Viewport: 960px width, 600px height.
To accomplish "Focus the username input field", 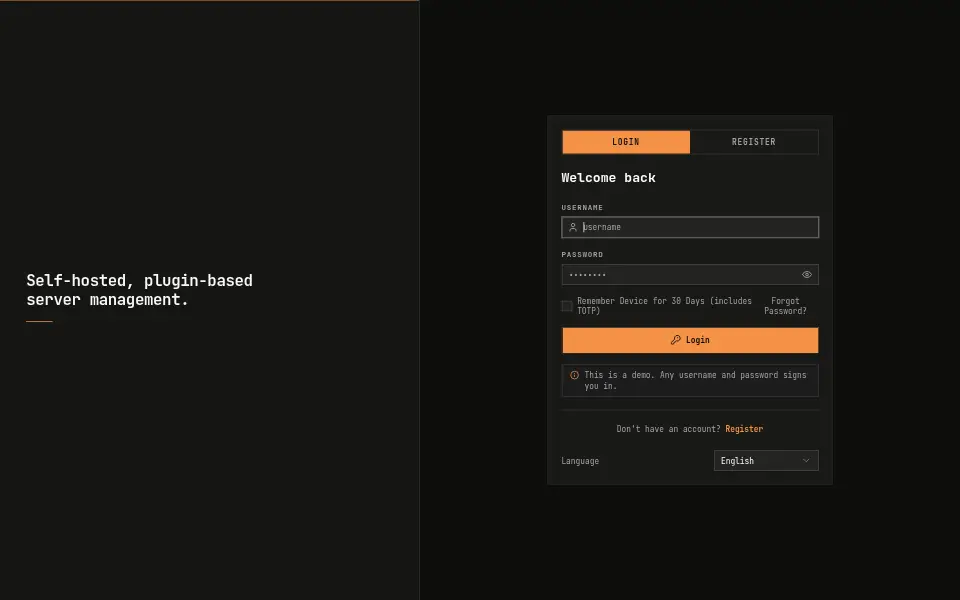I will (x=690, y=227).
